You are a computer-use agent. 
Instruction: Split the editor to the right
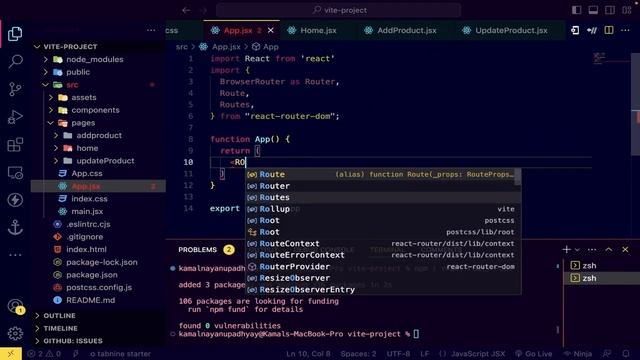tap(609, 30)
